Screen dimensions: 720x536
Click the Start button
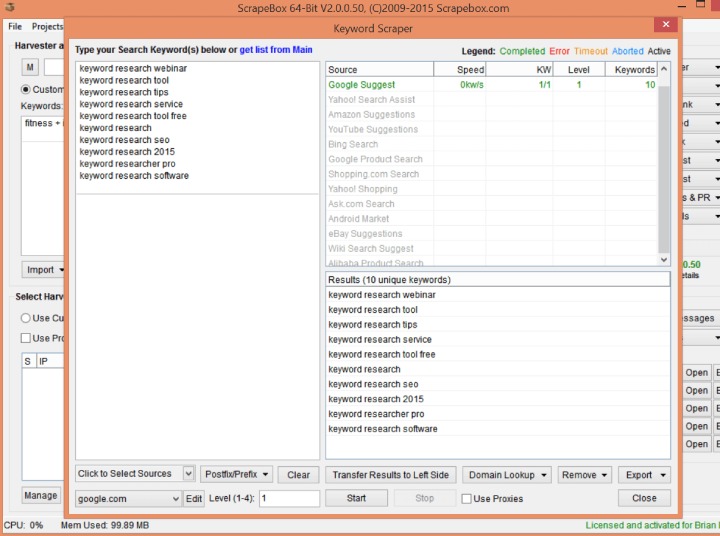click(x=356, y=498)
